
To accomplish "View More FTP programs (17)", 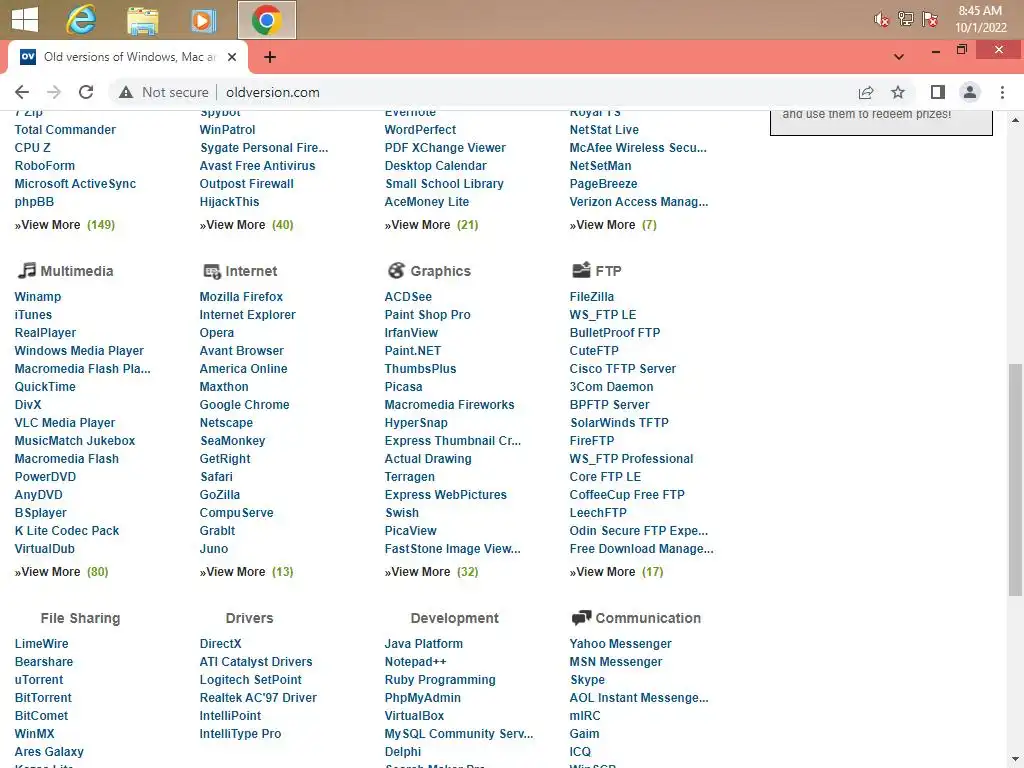I will [616, 571].
